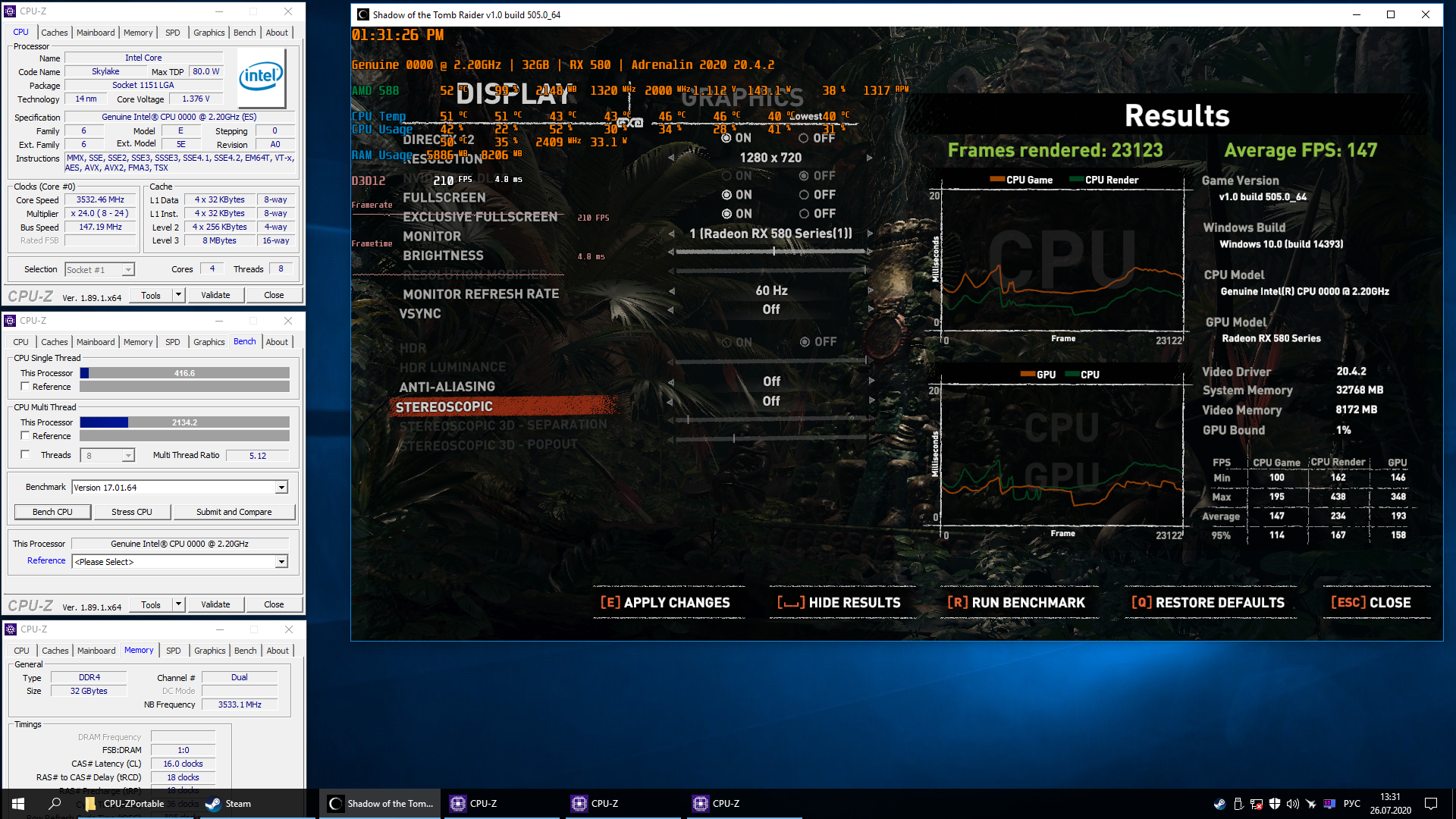The height and width of the screenshot is (819, 1456).
Task: Click Run Benchmark in the game
Action: coord(1016,602)
